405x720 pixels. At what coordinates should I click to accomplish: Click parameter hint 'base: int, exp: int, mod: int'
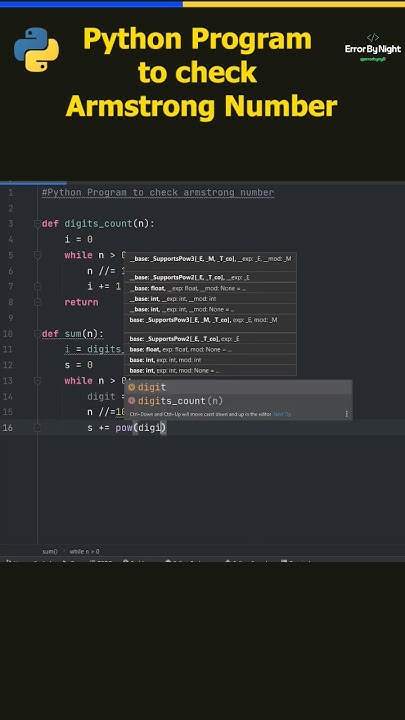pos(210,360)
